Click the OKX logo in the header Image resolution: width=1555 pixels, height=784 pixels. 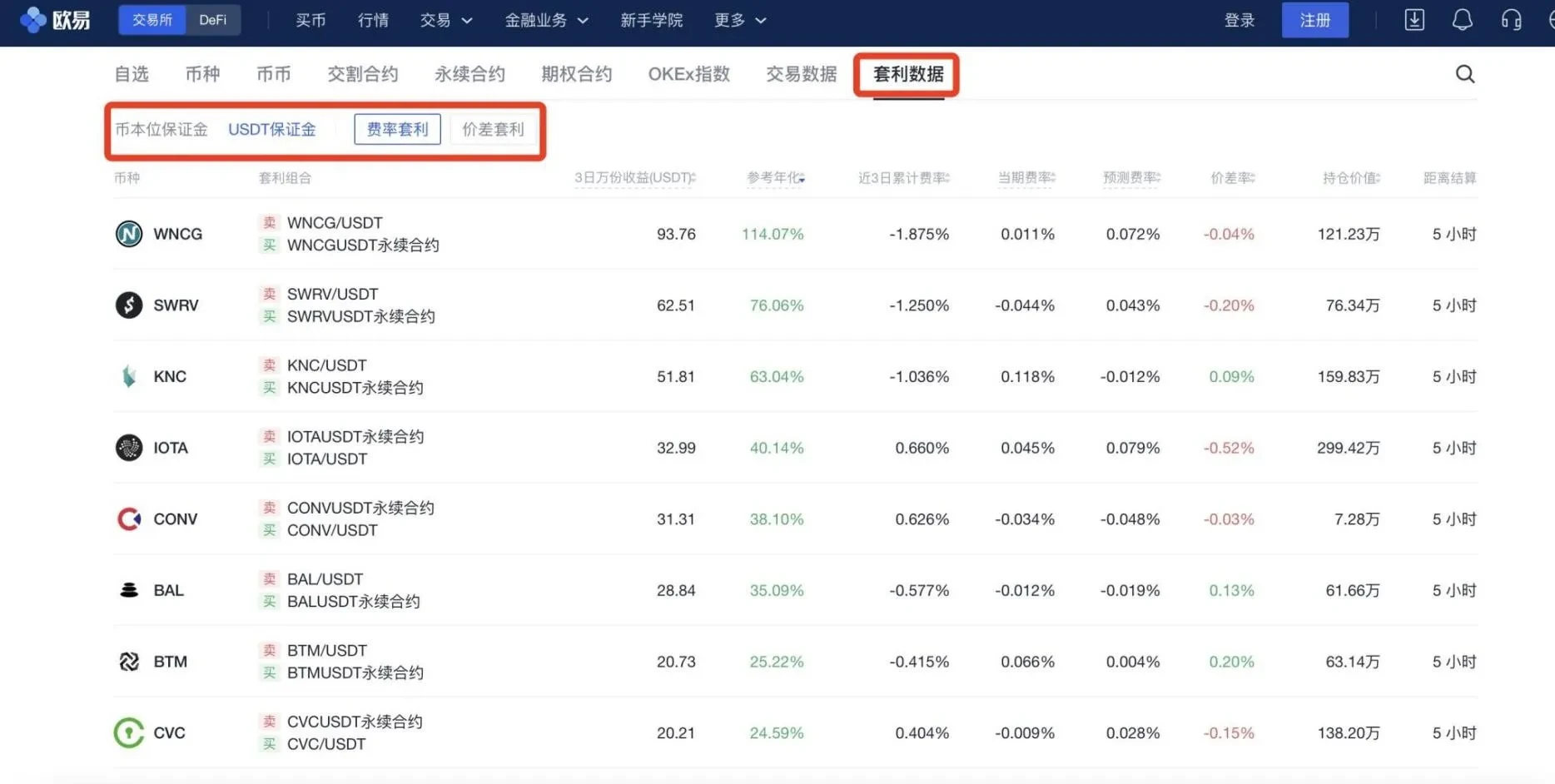coord(55,20)
